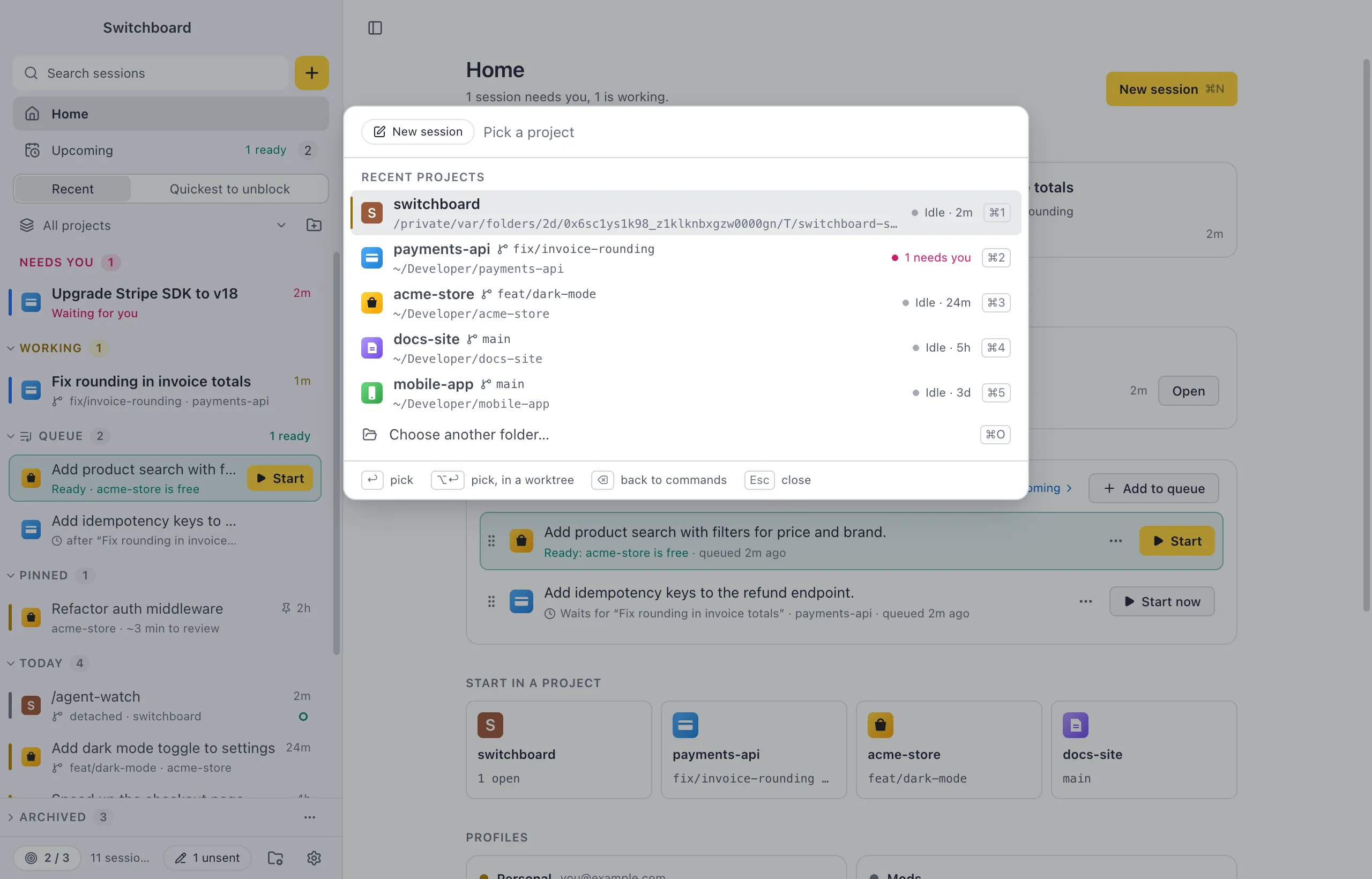
Task: Collapse the Pinned section
Action: pos(11,575)
